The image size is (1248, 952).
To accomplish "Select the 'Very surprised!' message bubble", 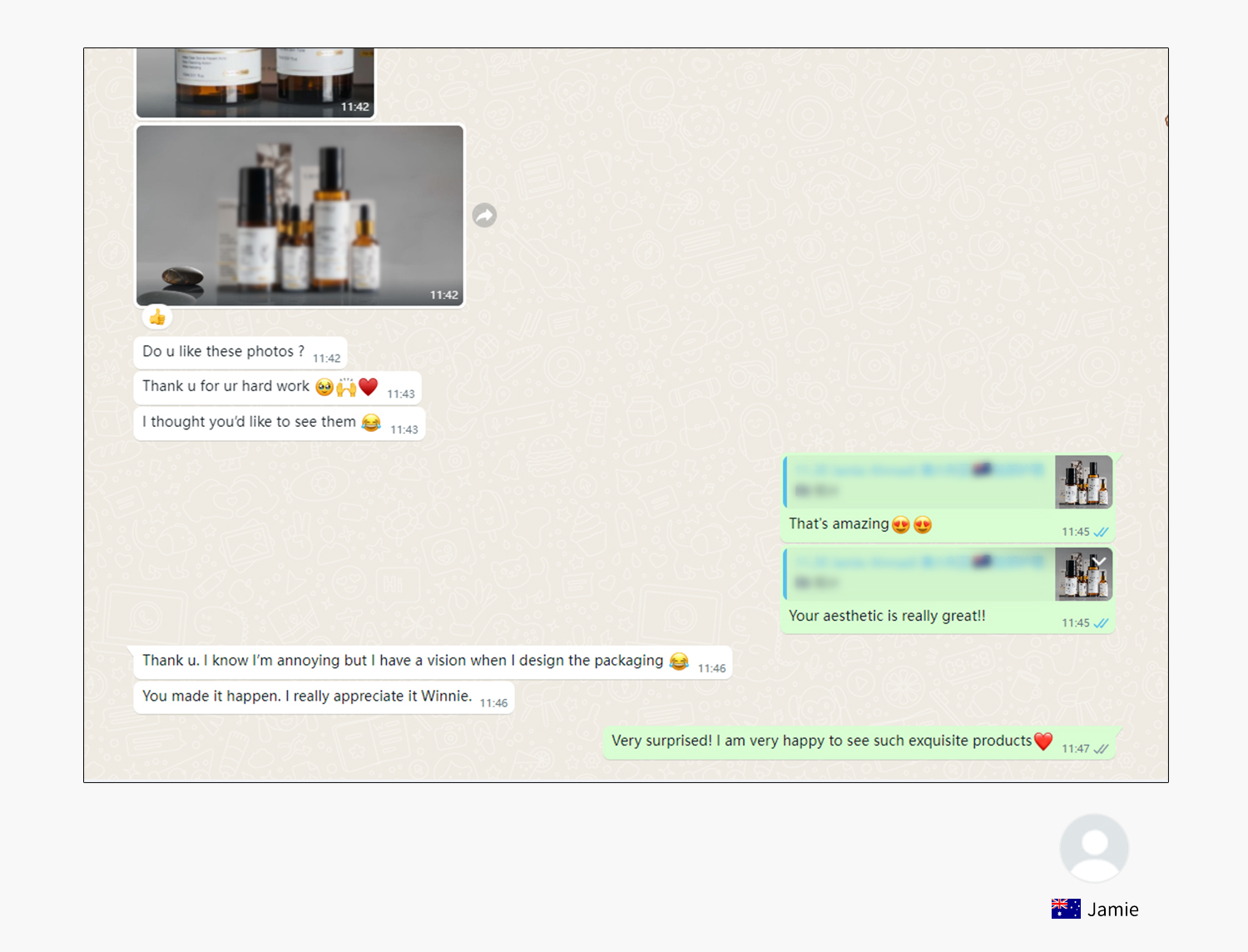I will (x=821, y=741).
